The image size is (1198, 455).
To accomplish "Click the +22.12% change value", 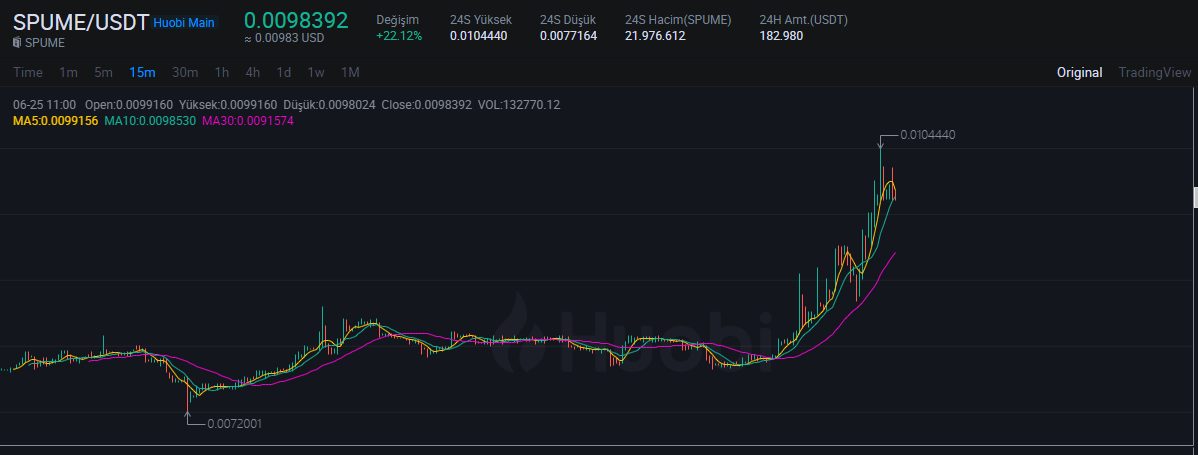I will click(399, 35).
